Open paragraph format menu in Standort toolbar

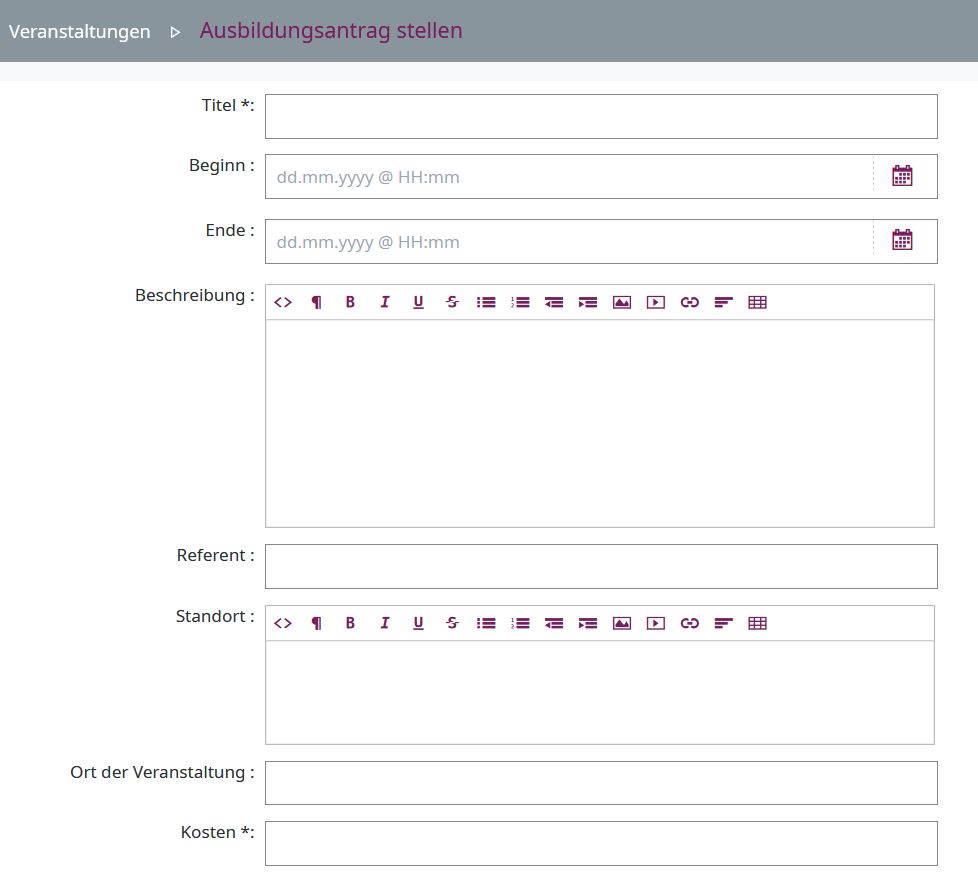(317, 623)
